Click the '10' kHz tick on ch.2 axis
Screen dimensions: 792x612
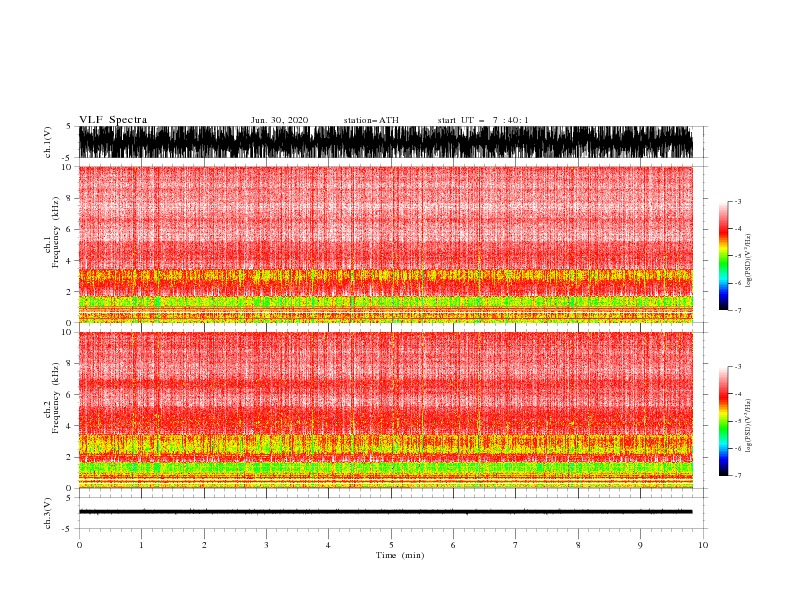(67, 332)
